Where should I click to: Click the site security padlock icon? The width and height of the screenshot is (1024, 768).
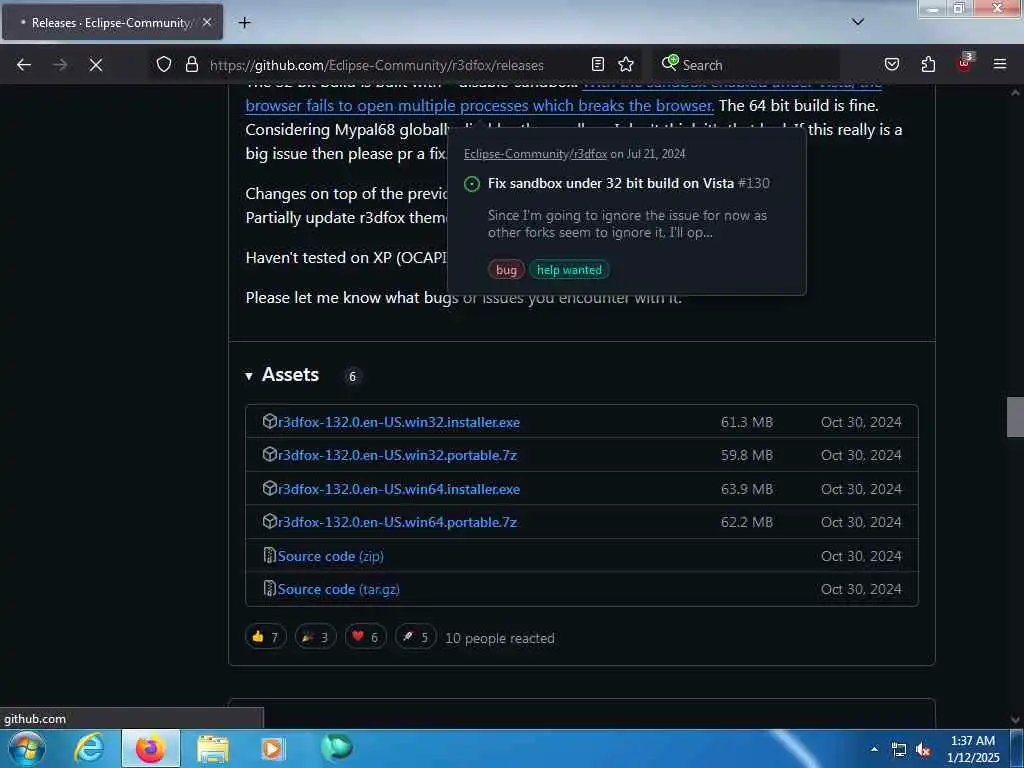pyautogui.click(x=191, y=65)
